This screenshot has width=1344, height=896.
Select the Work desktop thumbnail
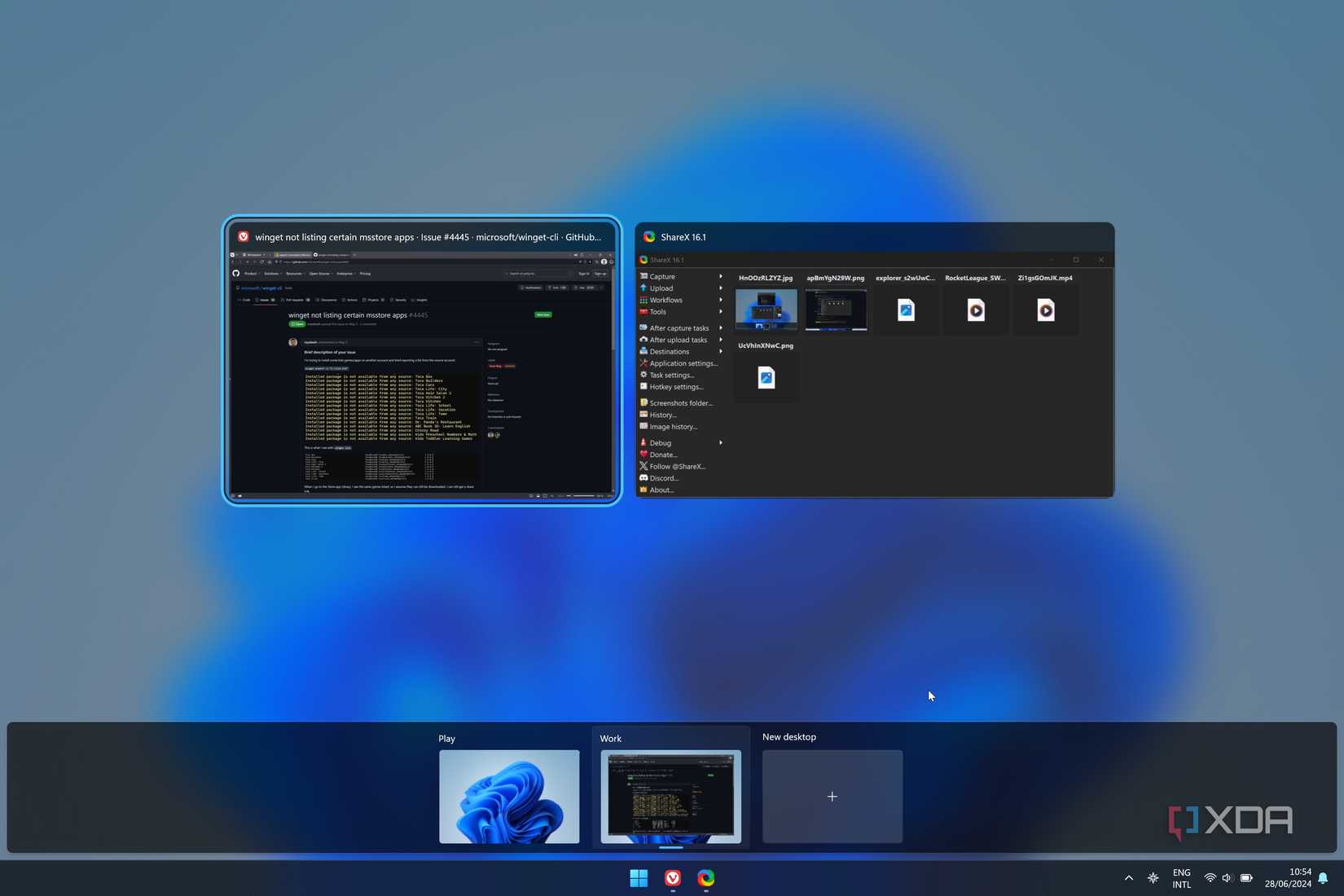[x=670, y=796]
